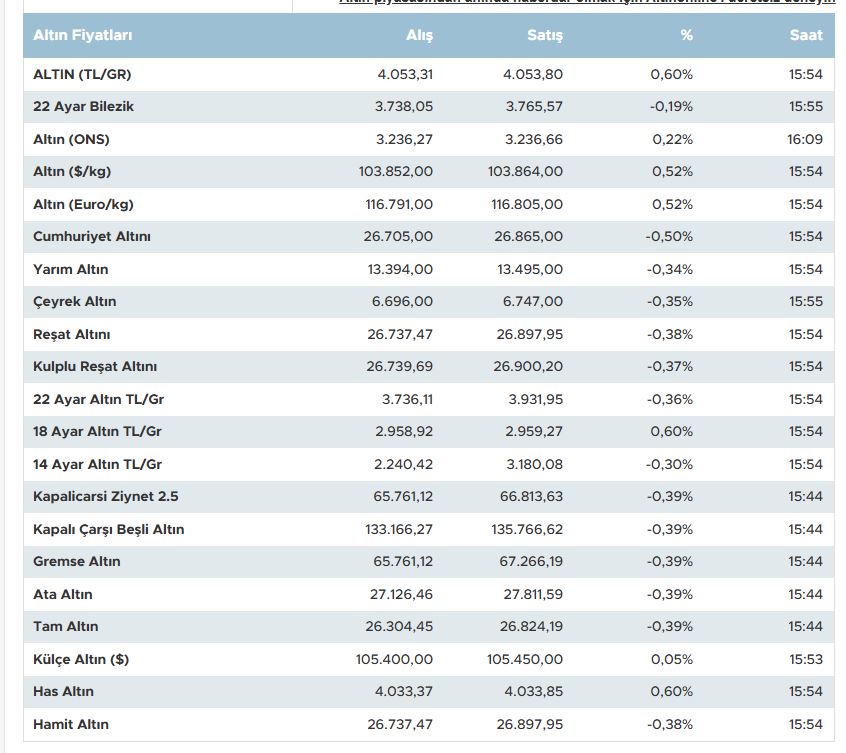Open the Has Altın row
846x753 pixels.
coord(429,692)
